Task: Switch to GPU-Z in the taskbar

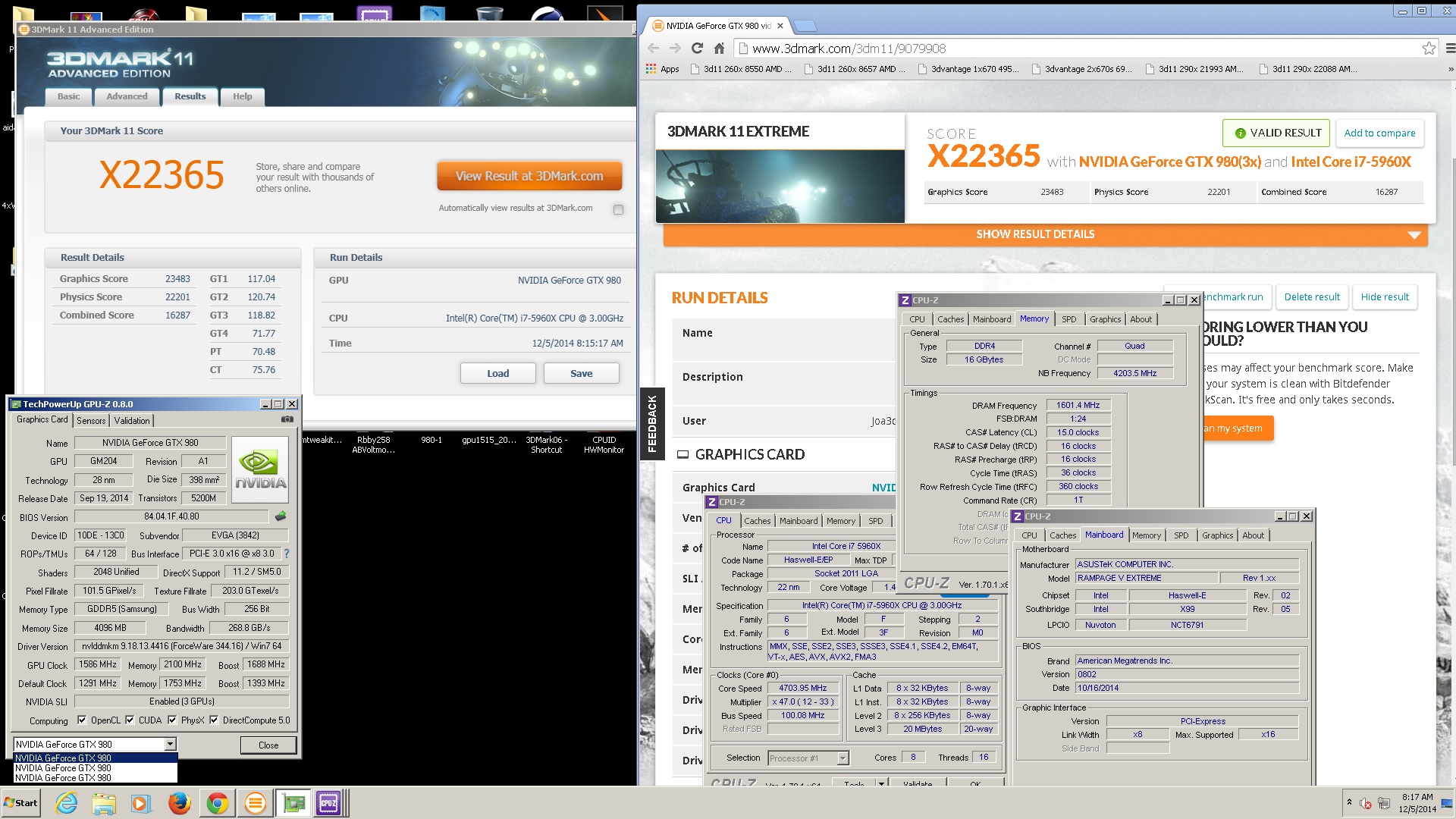Action: [293, 803]
